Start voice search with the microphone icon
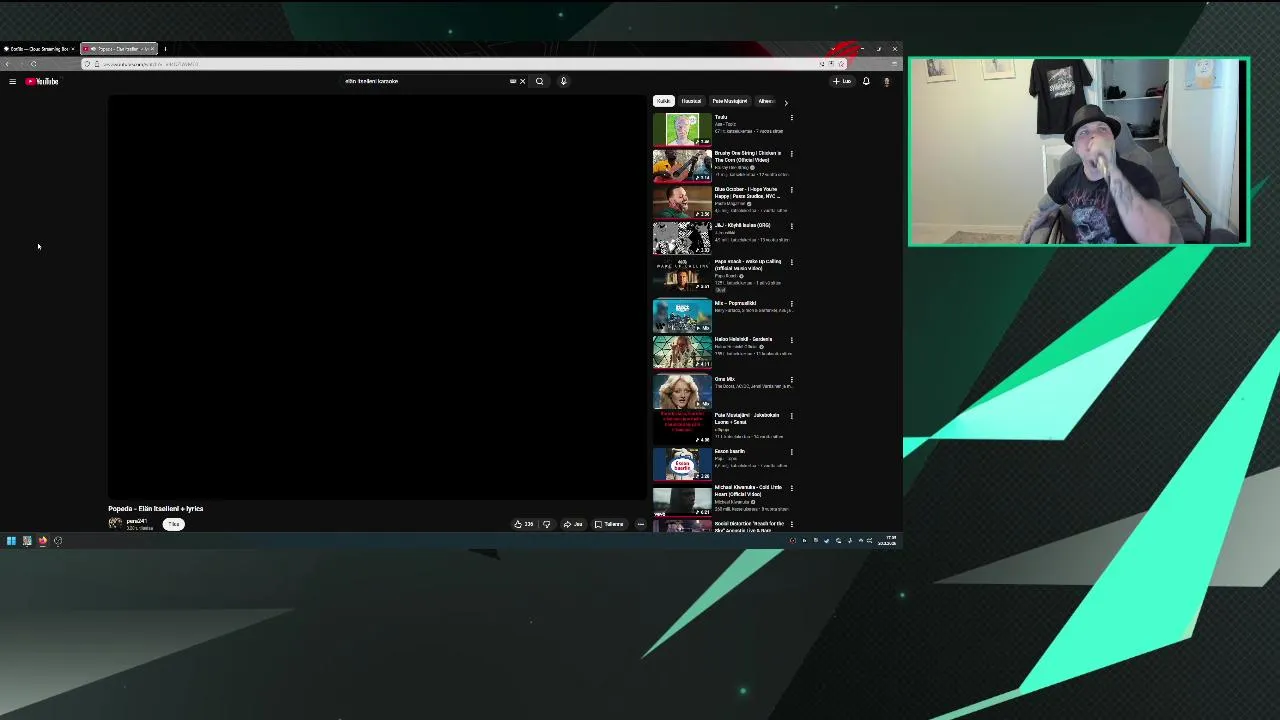 [x=563, y=82]
